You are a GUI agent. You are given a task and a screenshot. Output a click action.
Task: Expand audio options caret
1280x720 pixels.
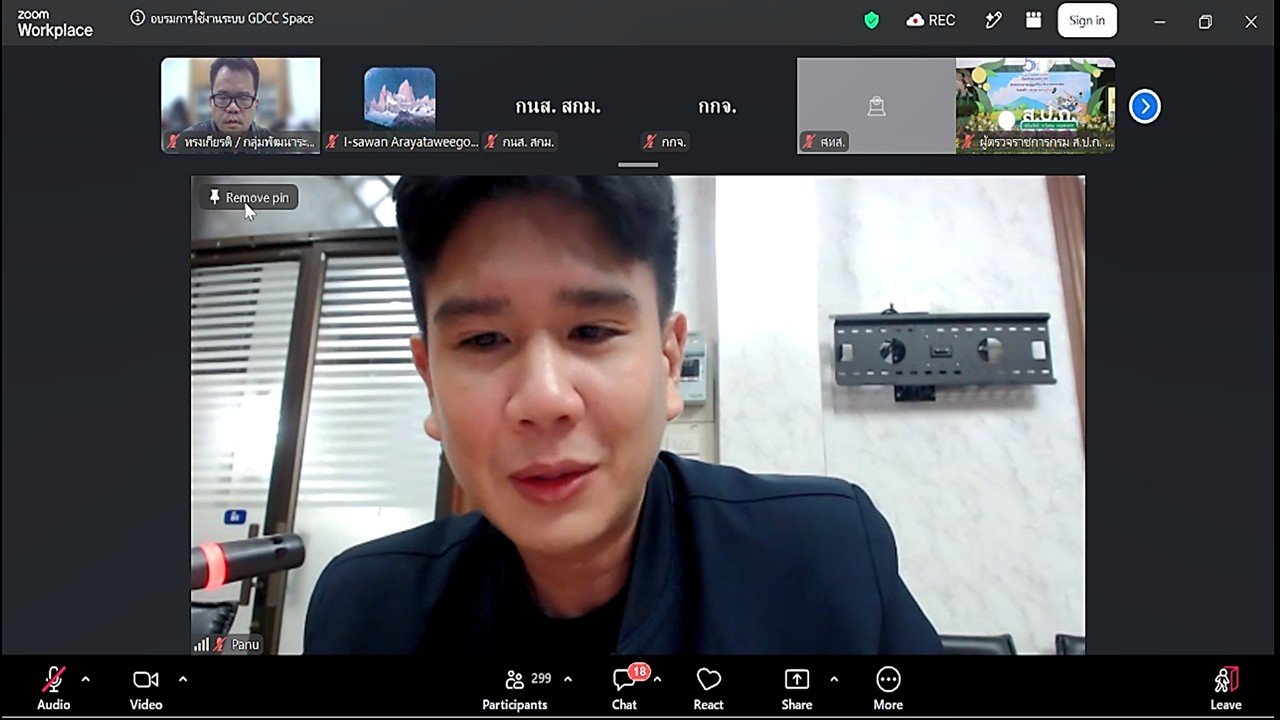point(85,680)
